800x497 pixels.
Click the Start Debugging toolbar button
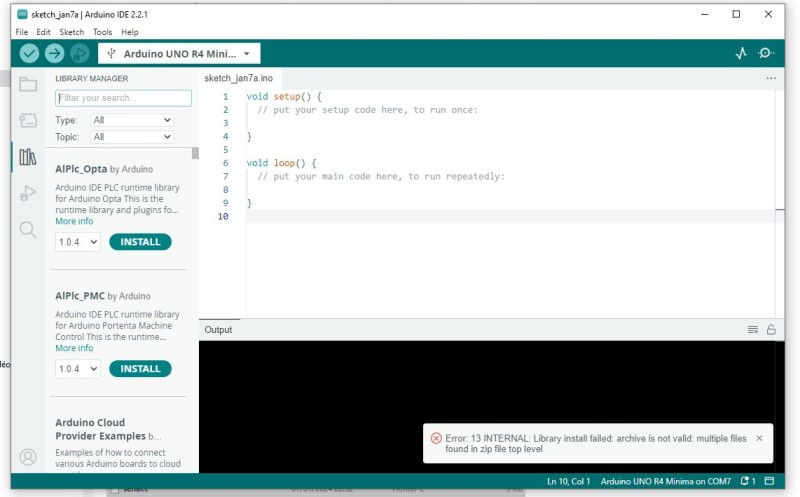coord(80,53)
